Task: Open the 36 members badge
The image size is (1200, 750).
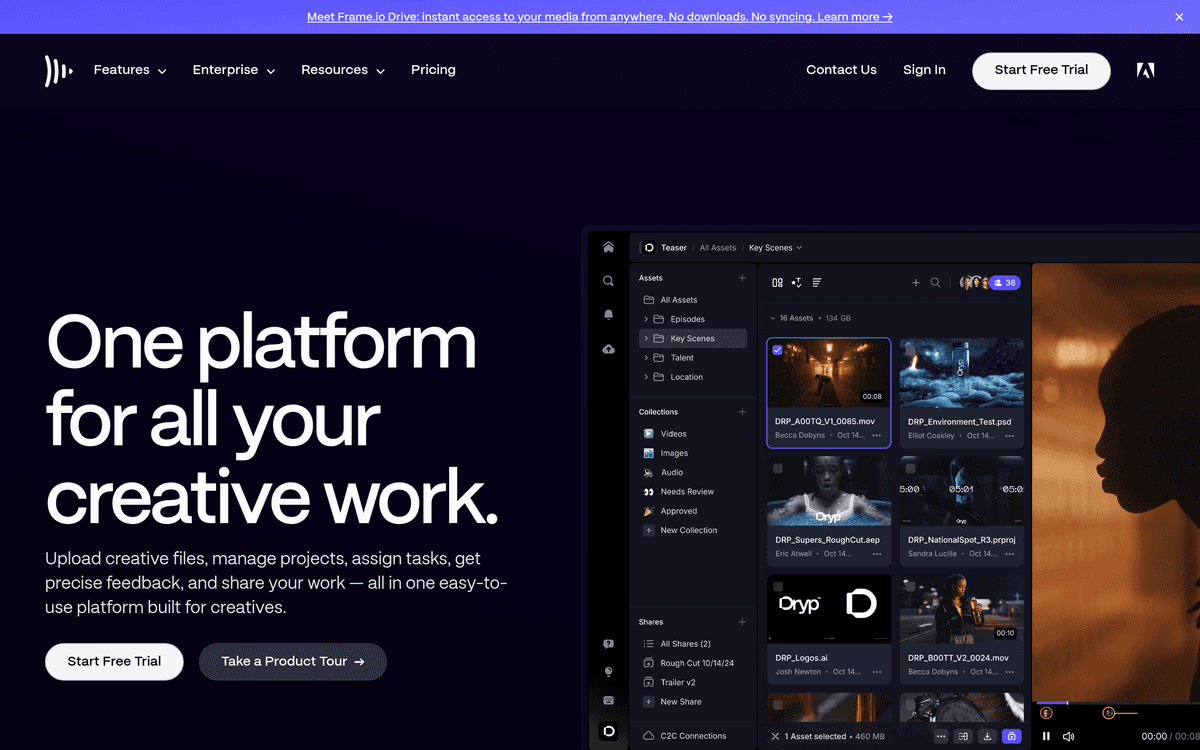Action: click(1006, 283)
